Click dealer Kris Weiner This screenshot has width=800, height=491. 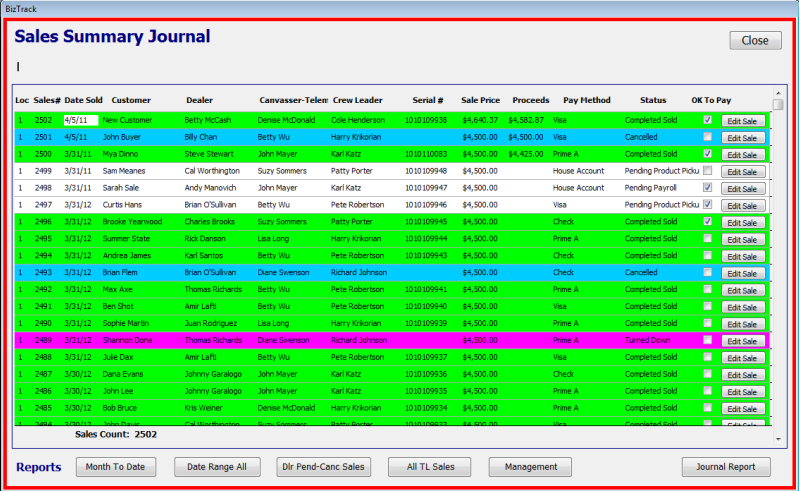click(x=203, y=408)
